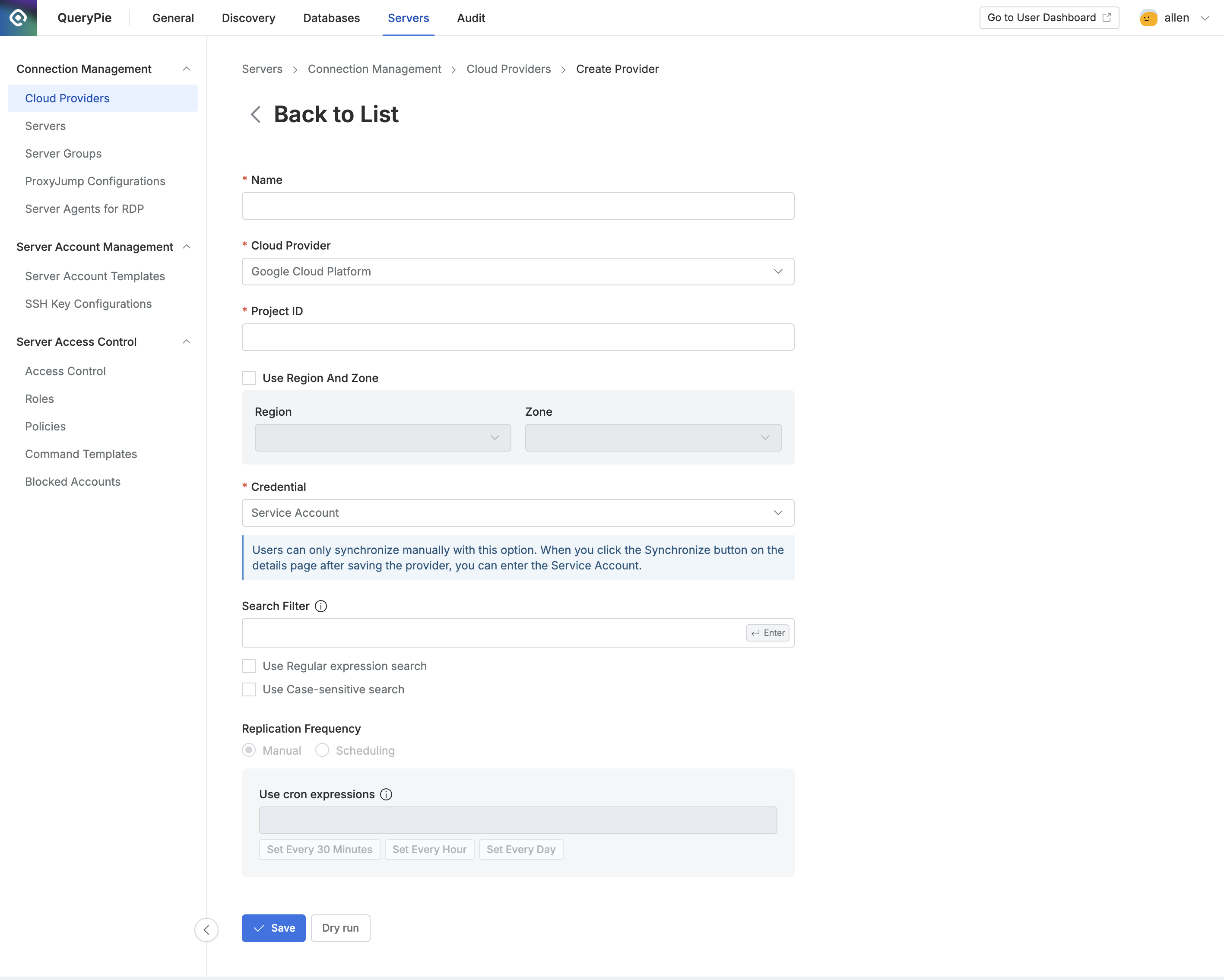Click Set Every Hour button
1224x980 pixels.
(x=429, y=850)
